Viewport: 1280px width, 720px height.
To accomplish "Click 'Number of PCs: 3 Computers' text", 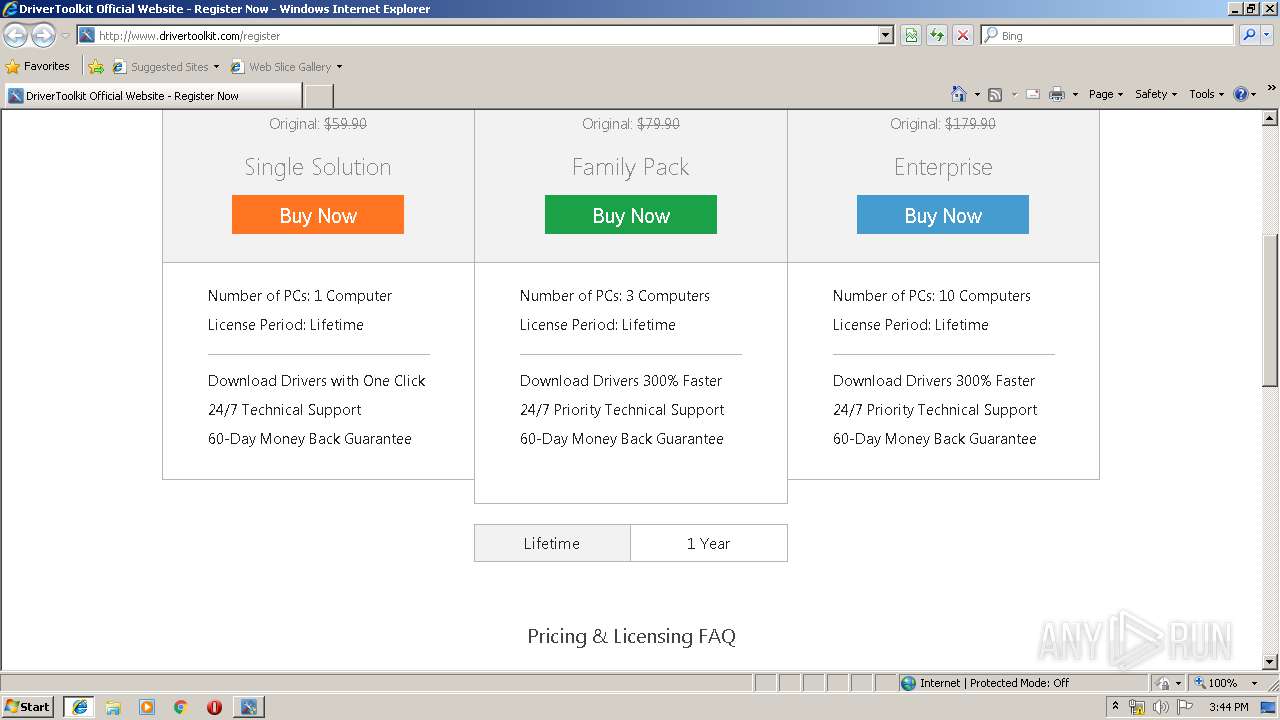I will 615,296.
